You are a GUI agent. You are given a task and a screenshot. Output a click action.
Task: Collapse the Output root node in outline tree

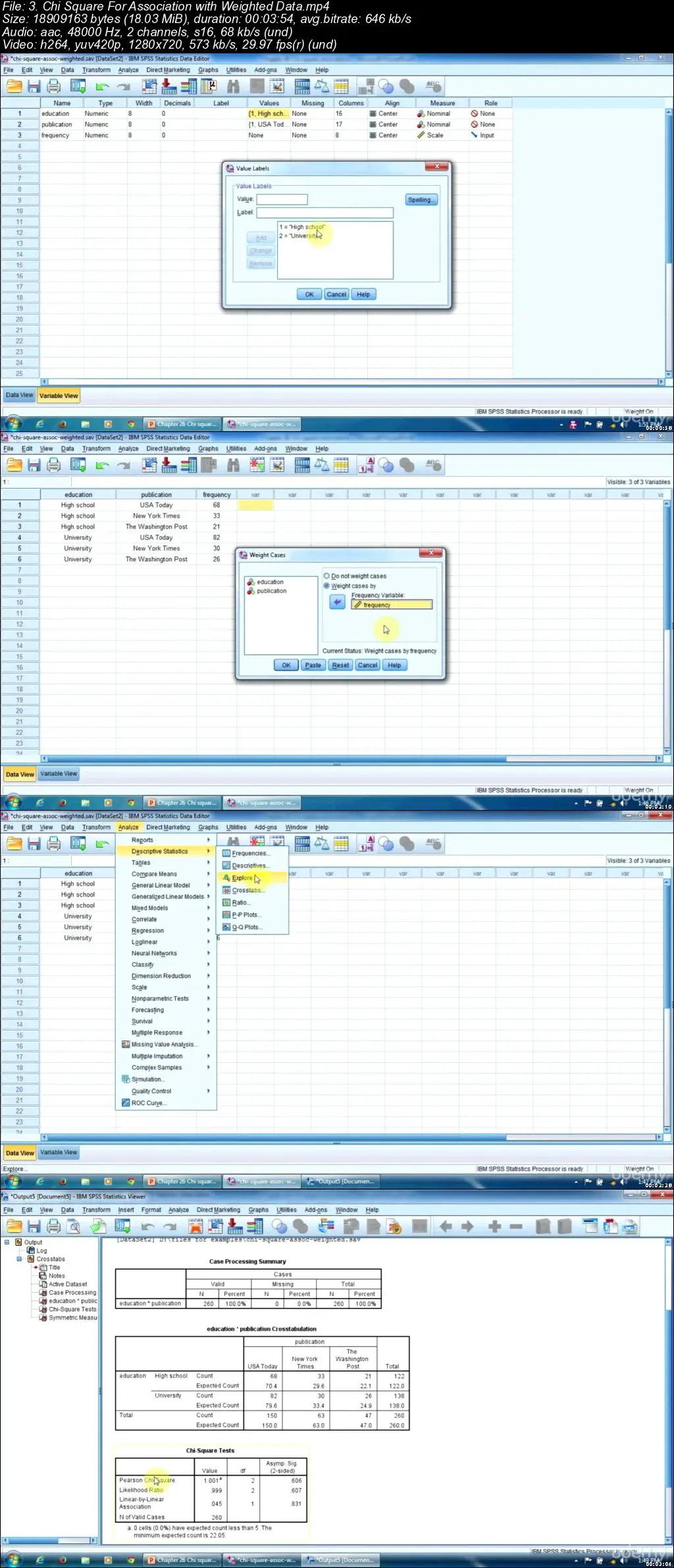pyautogui.click(x=7, y=1242)
